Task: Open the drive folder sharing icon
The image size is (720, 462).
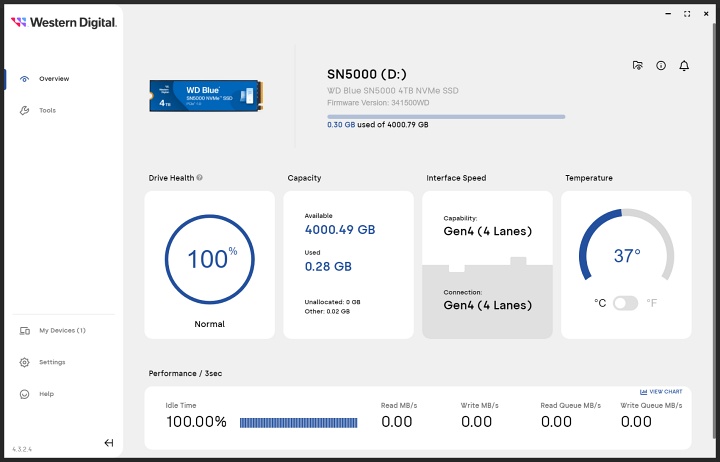Action: tap(637, 66)
